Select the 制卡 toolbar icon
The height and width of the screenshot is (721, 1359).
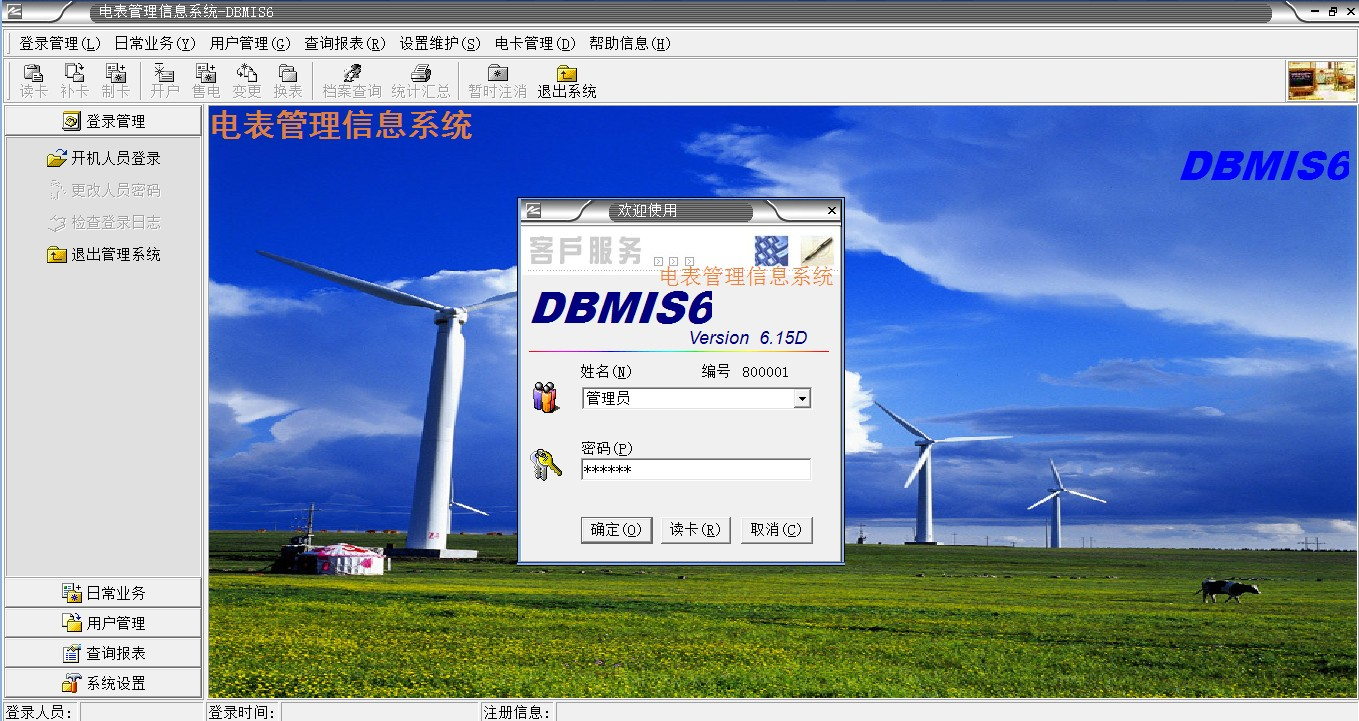point(116,73)
